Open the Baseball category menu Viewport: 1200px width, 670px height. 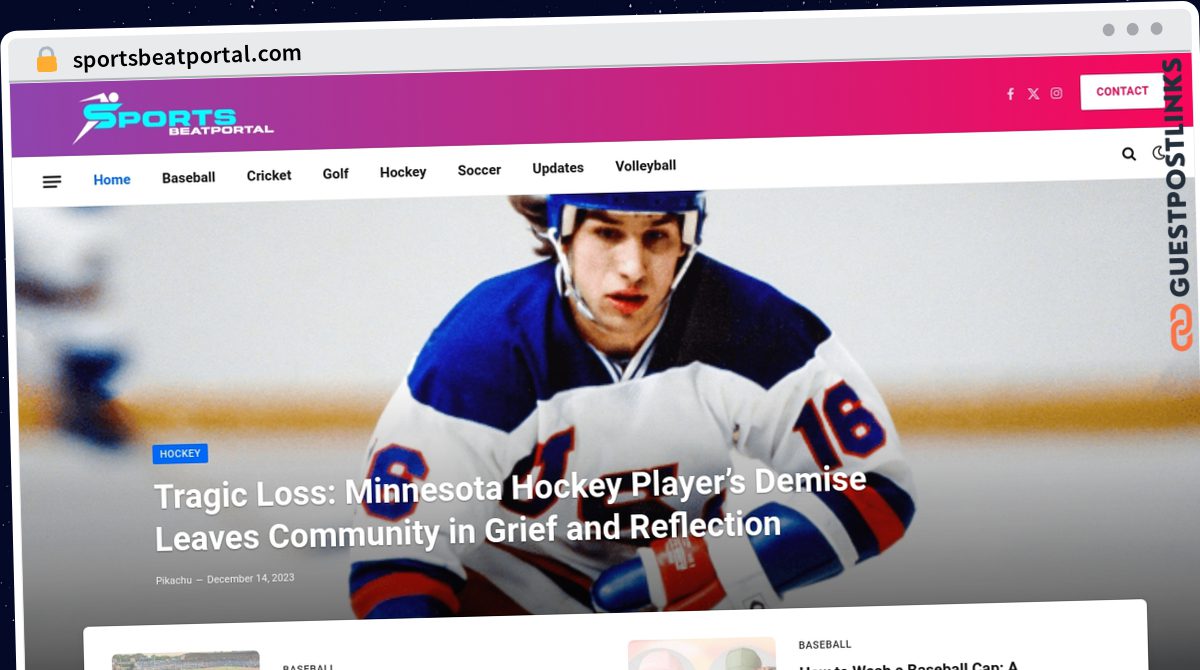pyautogui.click(x=189, y=177)
